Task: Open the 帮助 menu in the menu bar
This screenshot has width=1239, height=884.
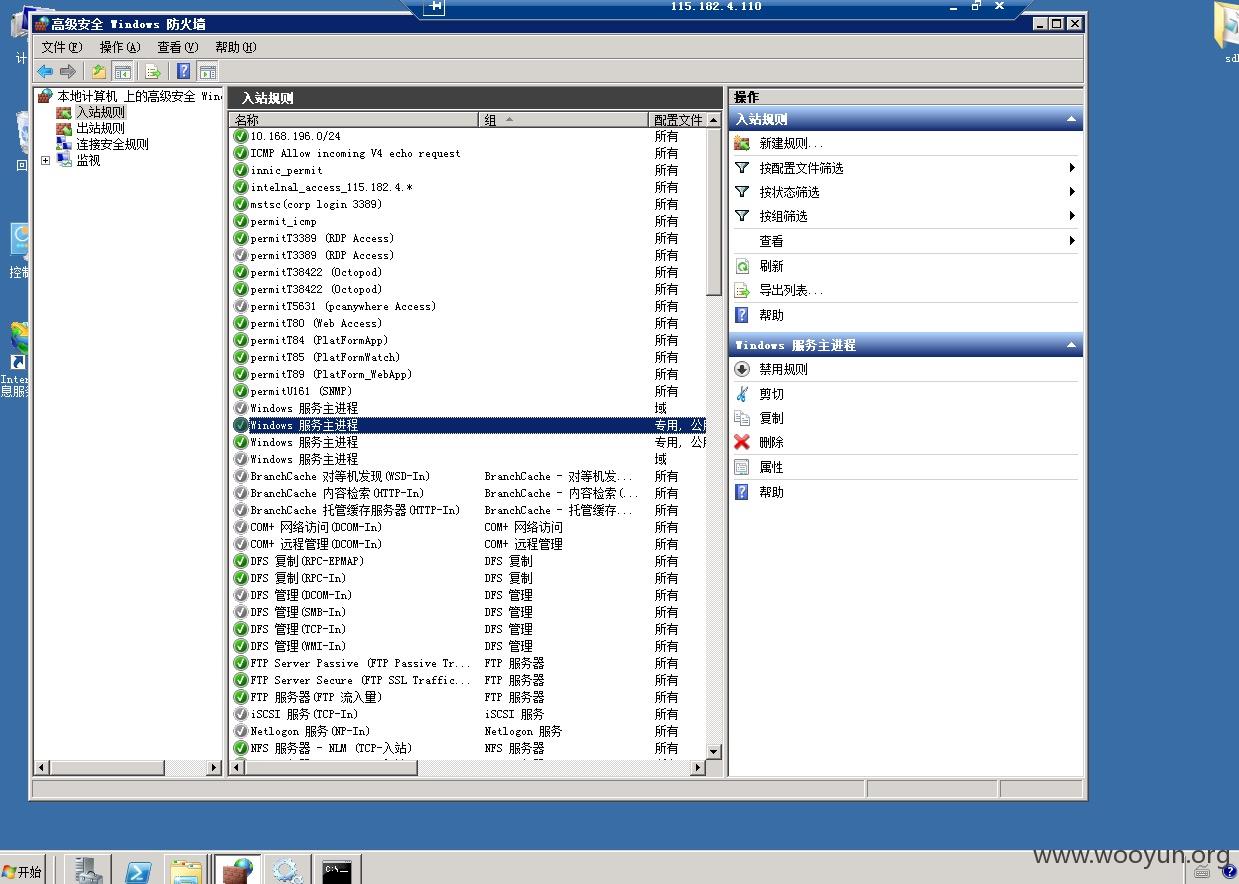Action: [235, 47]
